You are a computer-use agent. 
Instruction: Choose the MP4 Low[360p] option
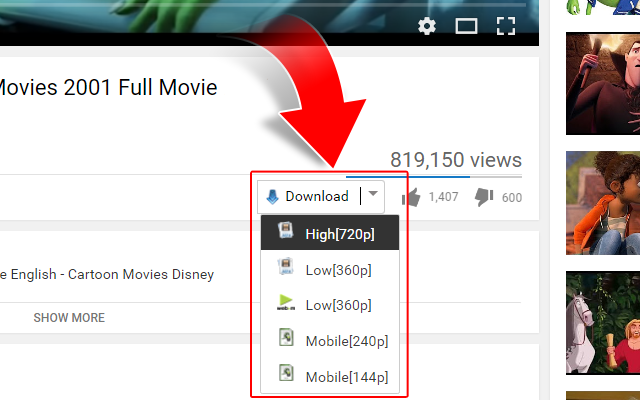[330, 269]
